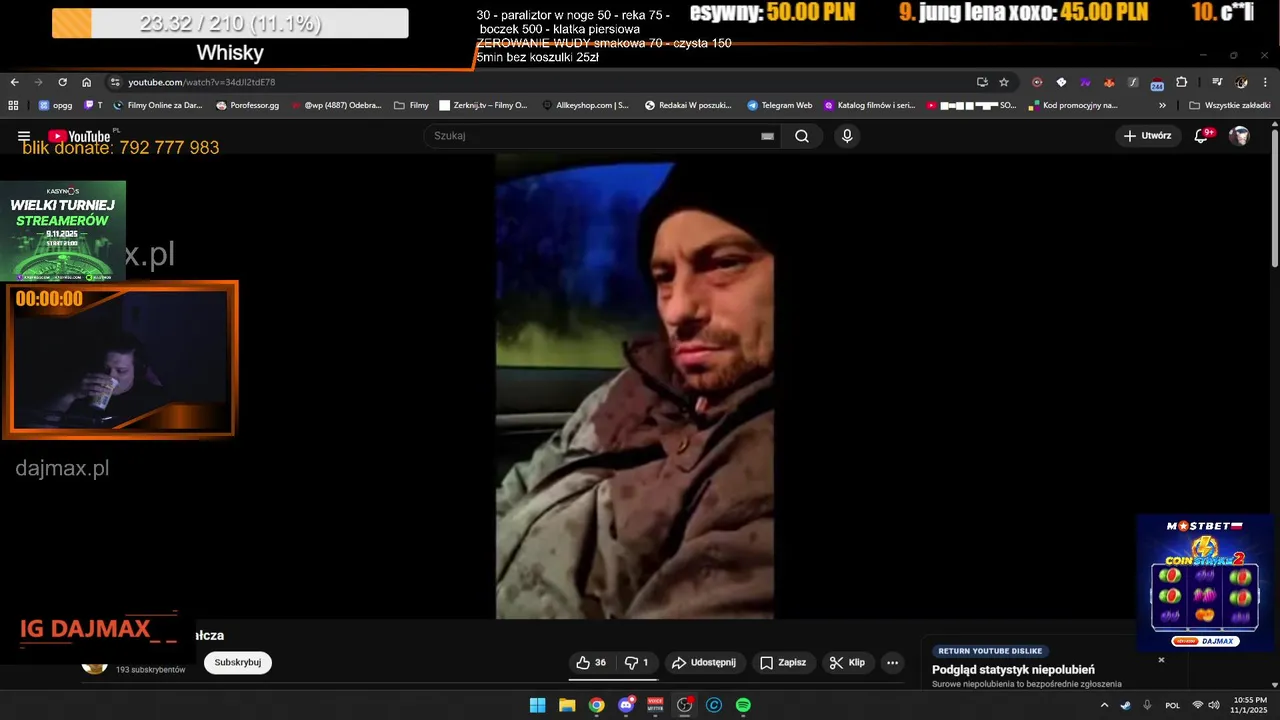This screenshot has width=1280, height=720.
Task: Open OBS Studio from the taskbar
Action: tap(685, 705)
